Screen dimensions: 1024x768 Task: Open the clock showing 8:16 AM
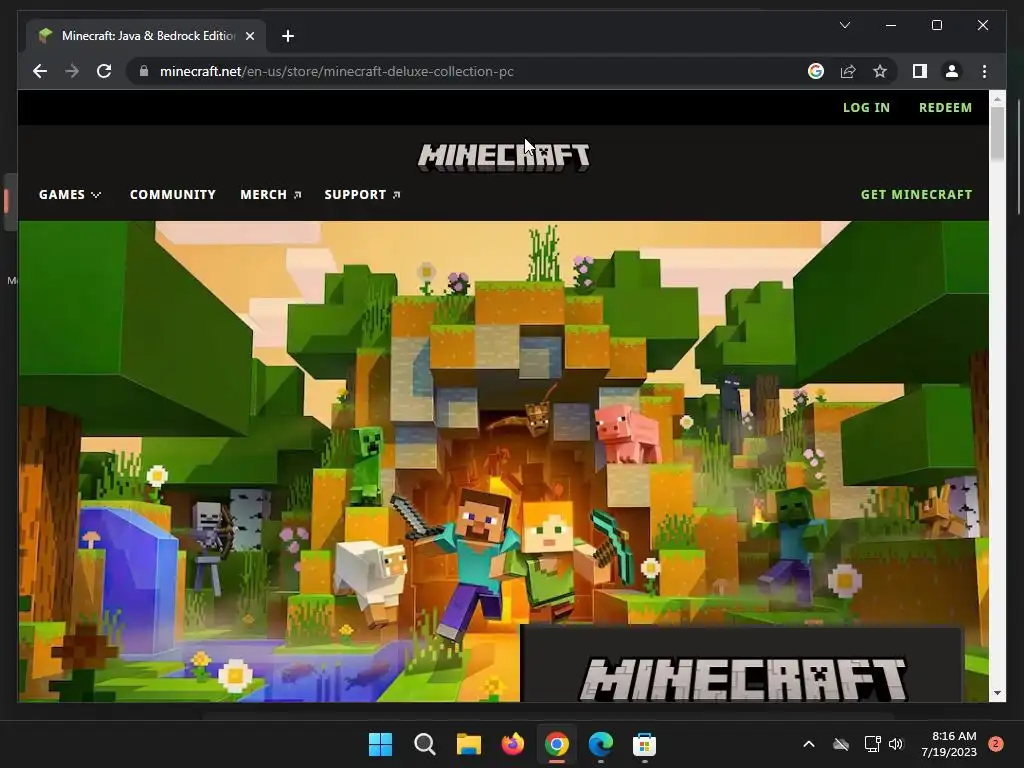949,744
